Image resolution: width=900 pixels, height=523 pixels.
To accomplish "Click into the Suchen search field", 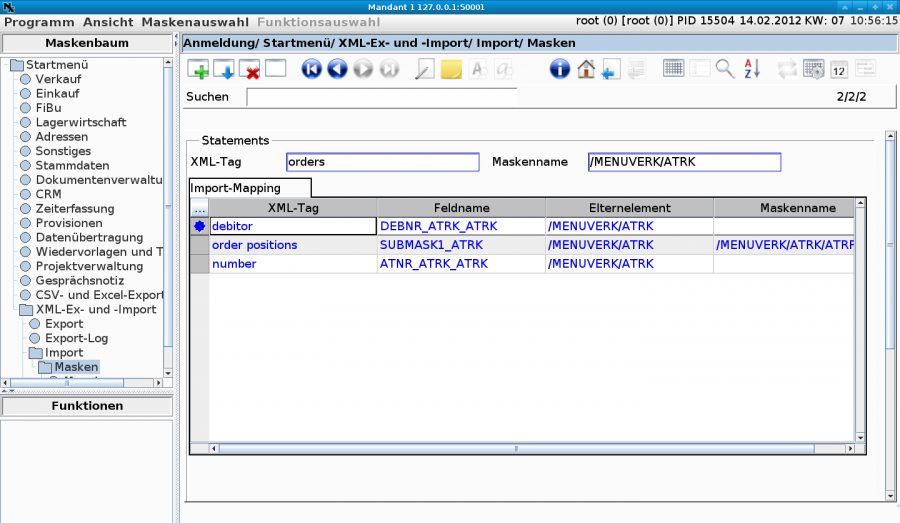I will [x=382, y=96].
